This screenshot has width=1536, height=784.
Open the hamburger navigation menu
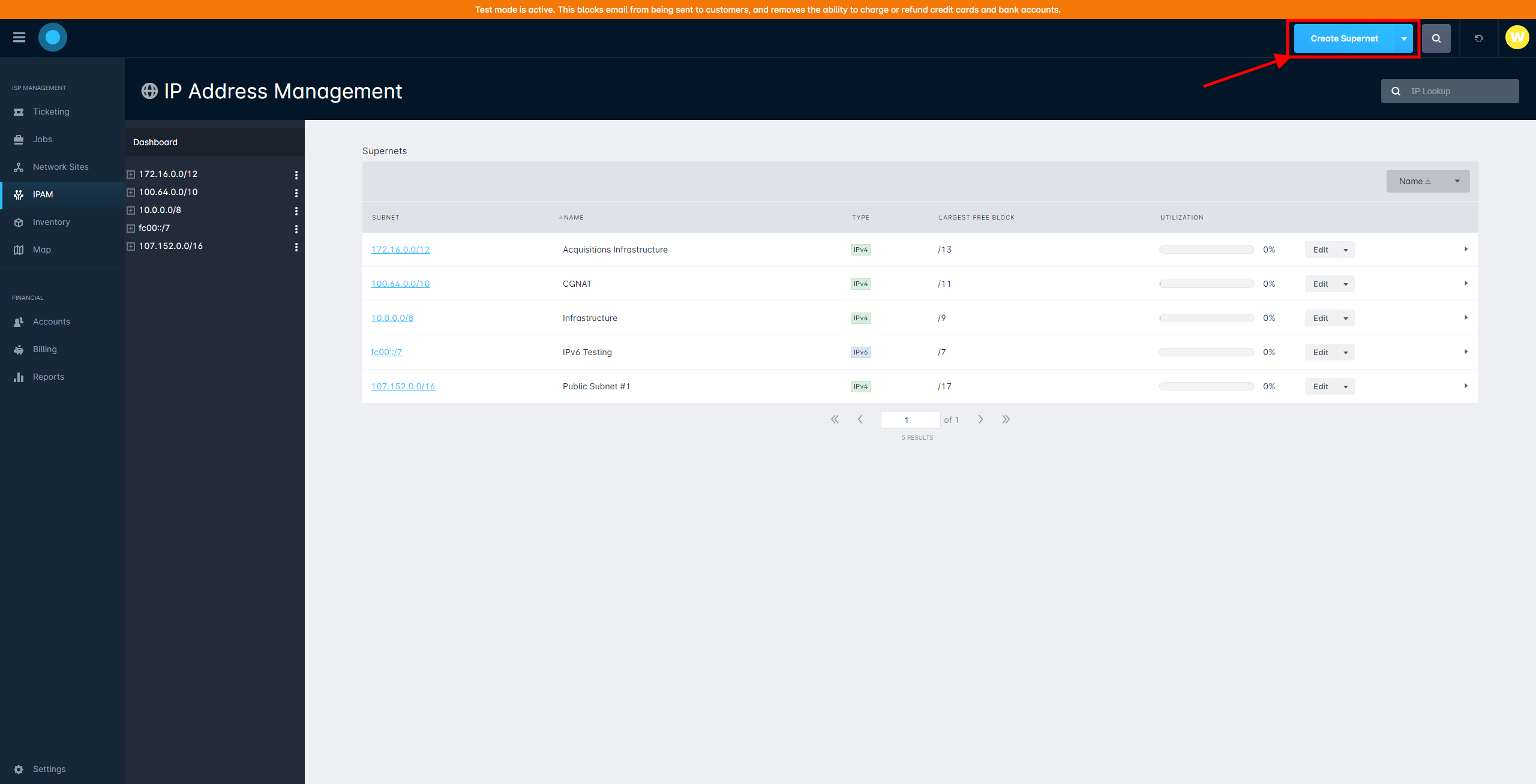[x=19, y=37]
